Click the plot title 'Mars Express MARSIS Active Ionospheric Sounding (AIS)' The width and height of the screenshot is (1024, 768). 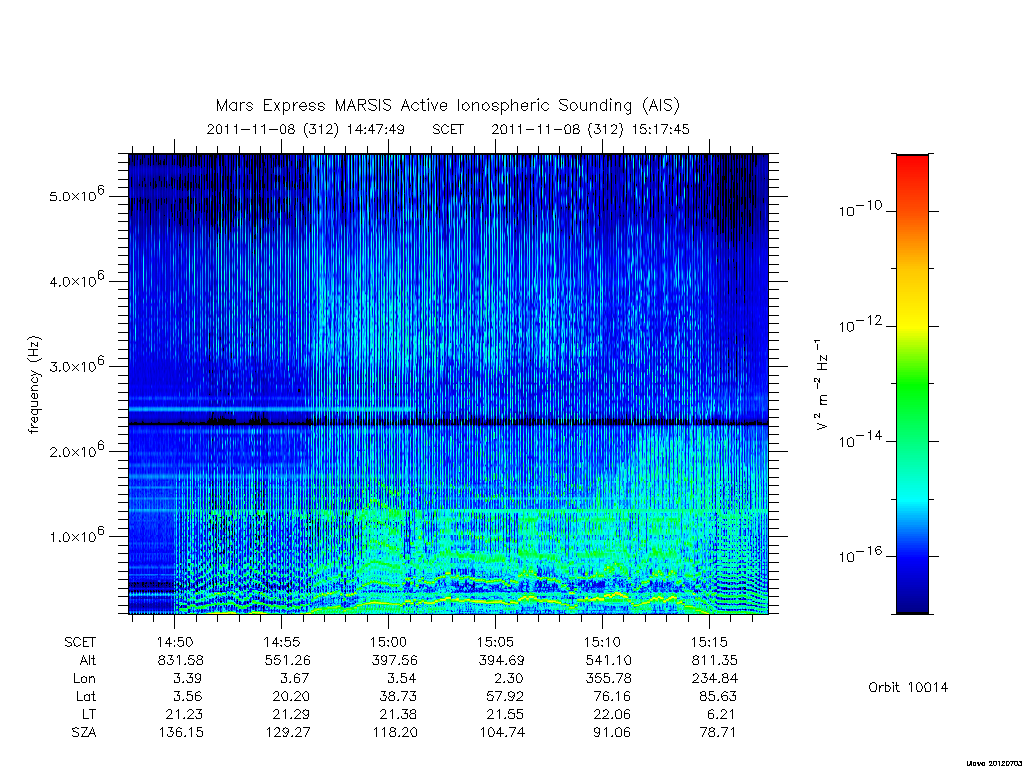pos(448,106)
